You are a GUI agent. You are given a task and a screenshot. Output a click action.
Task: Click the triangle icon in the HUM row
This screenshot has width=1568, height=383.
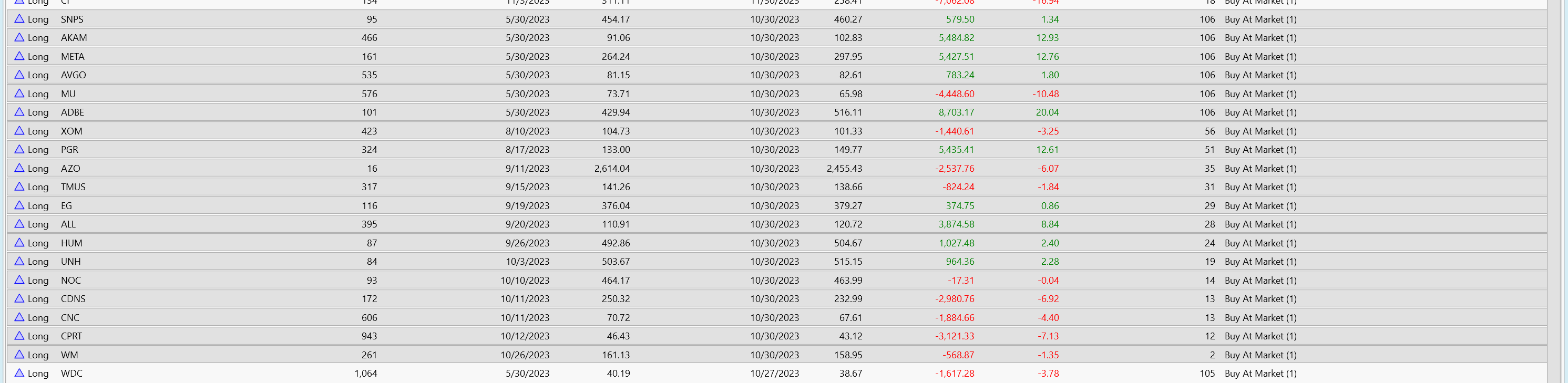(x=19, y=243)
